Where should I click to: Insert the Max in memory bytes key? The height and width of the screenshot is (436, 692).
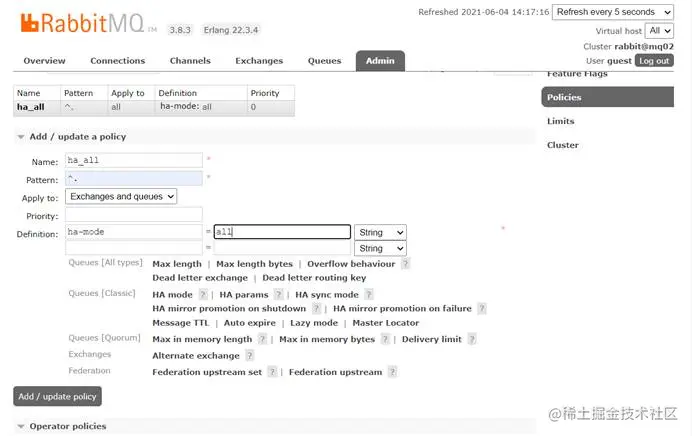(327, 339)
